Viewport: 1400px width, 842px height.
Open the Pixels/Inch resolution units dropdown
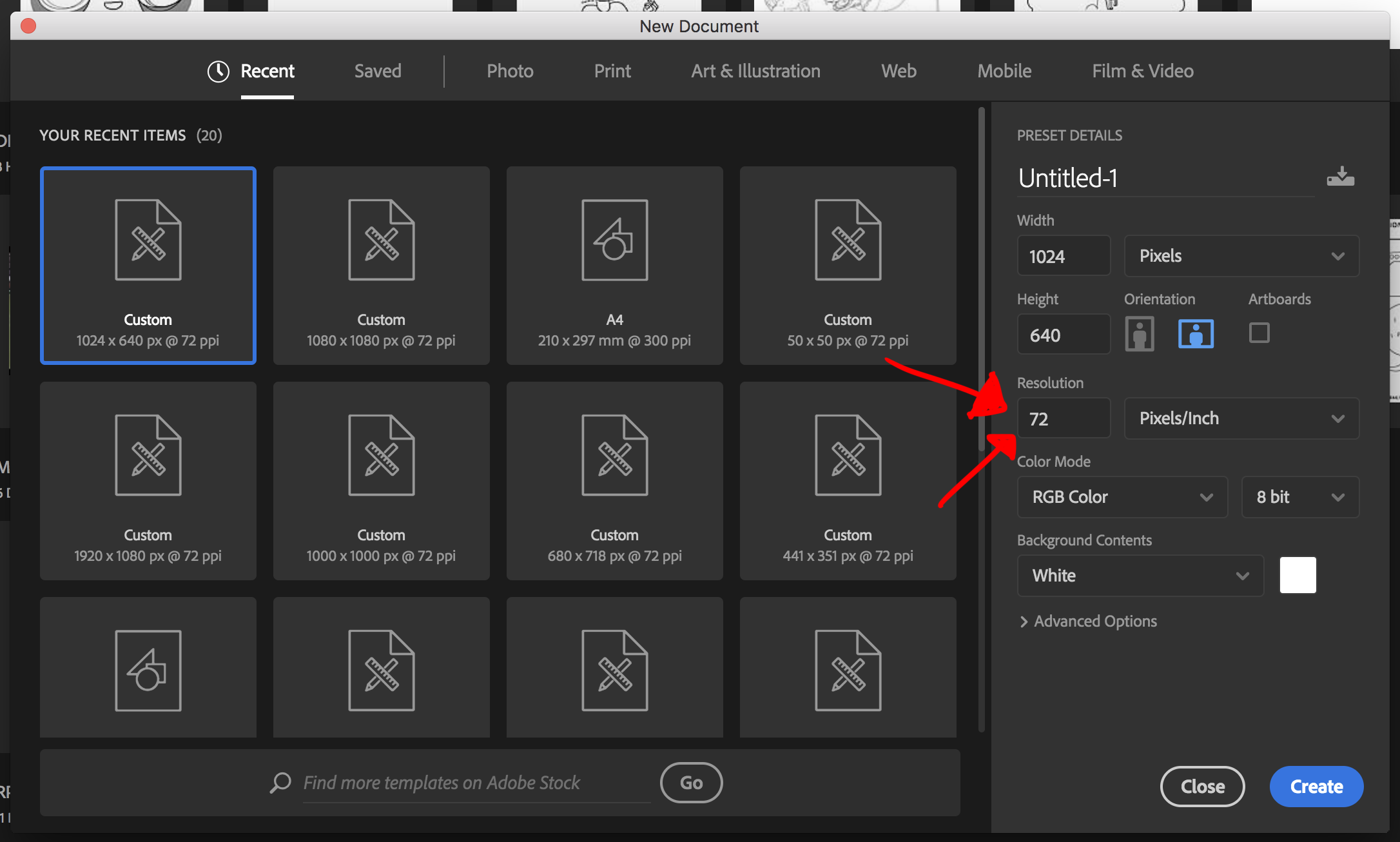[x=1241, y=418]
